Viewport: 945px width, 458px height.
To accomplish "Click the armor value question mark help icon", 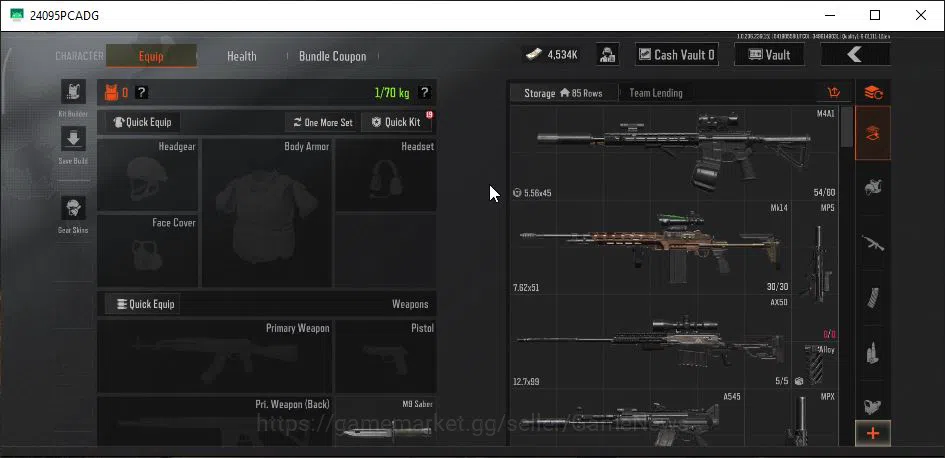I will [141, 93].
